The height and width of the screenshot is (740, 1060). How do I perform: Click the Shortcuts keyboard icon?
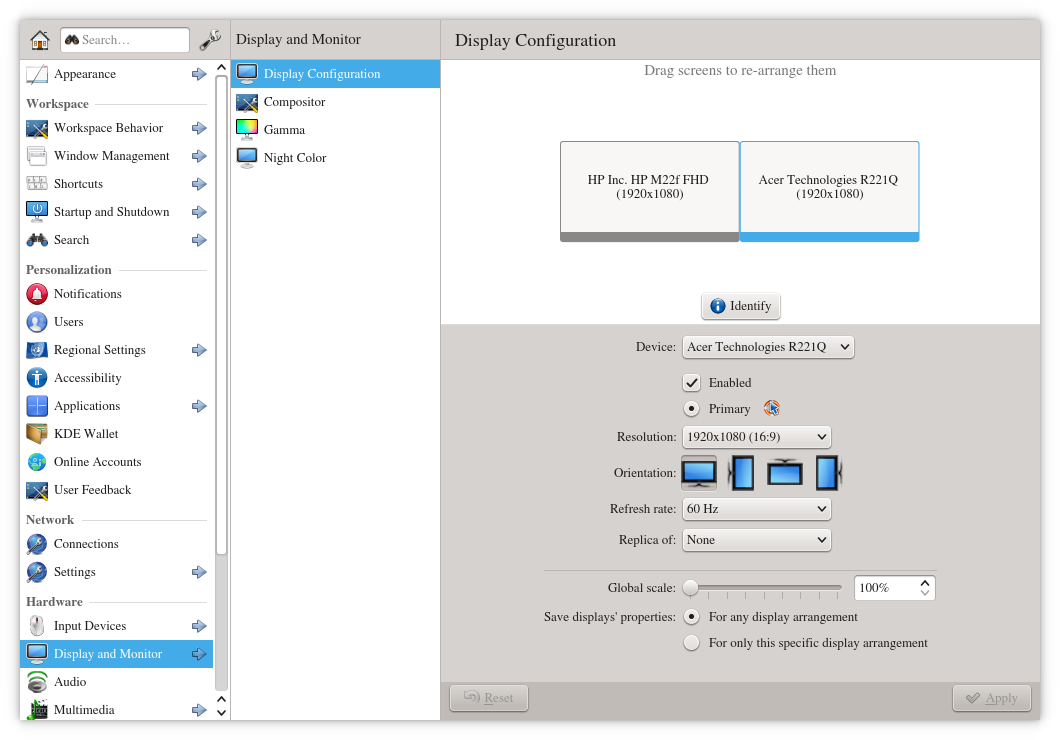tap(37, 184)
